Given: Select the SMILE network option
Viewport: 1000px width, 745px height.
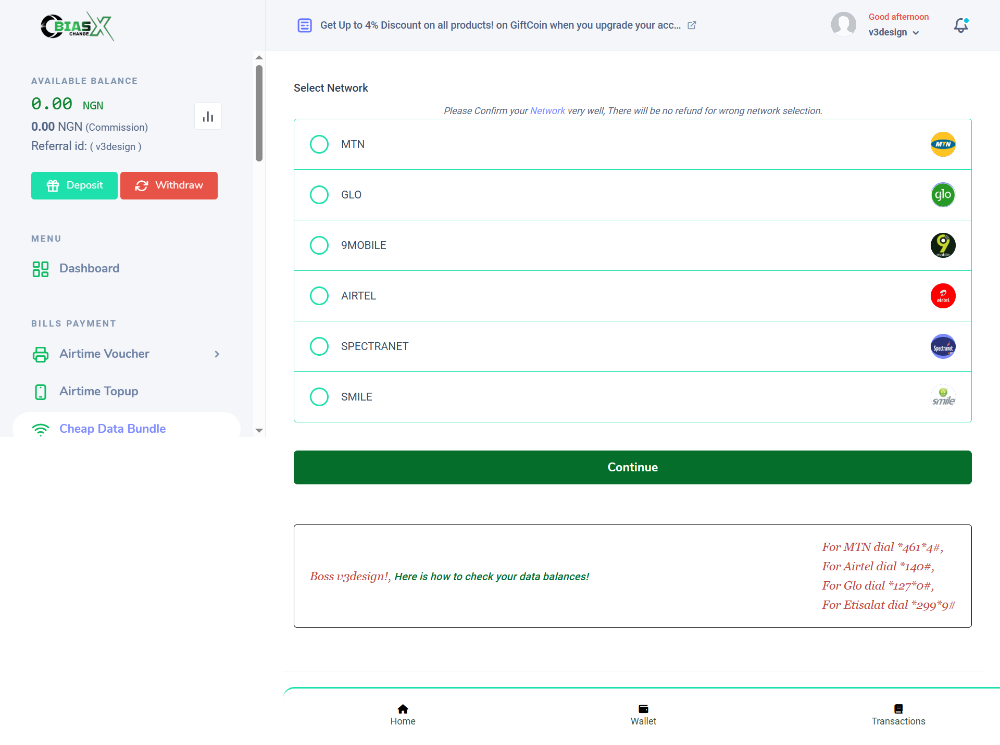Looking at the screenshot, I should point(319,396).
